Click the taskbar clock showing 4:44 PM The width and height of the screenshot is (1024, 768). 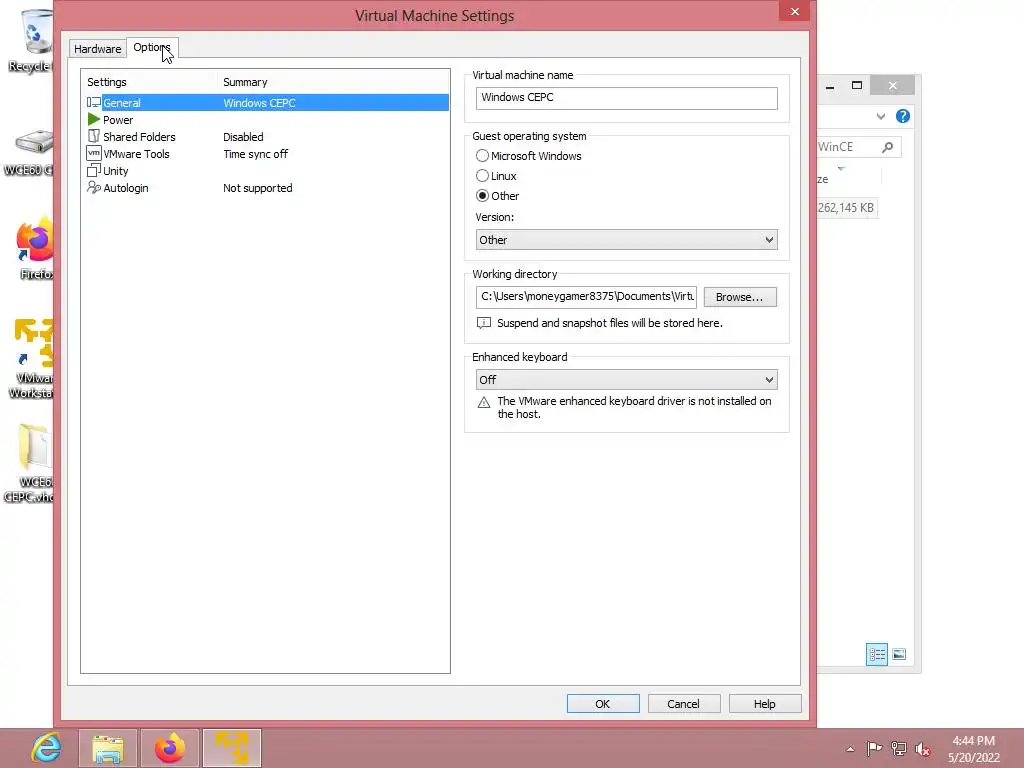(x=974, y=749)
